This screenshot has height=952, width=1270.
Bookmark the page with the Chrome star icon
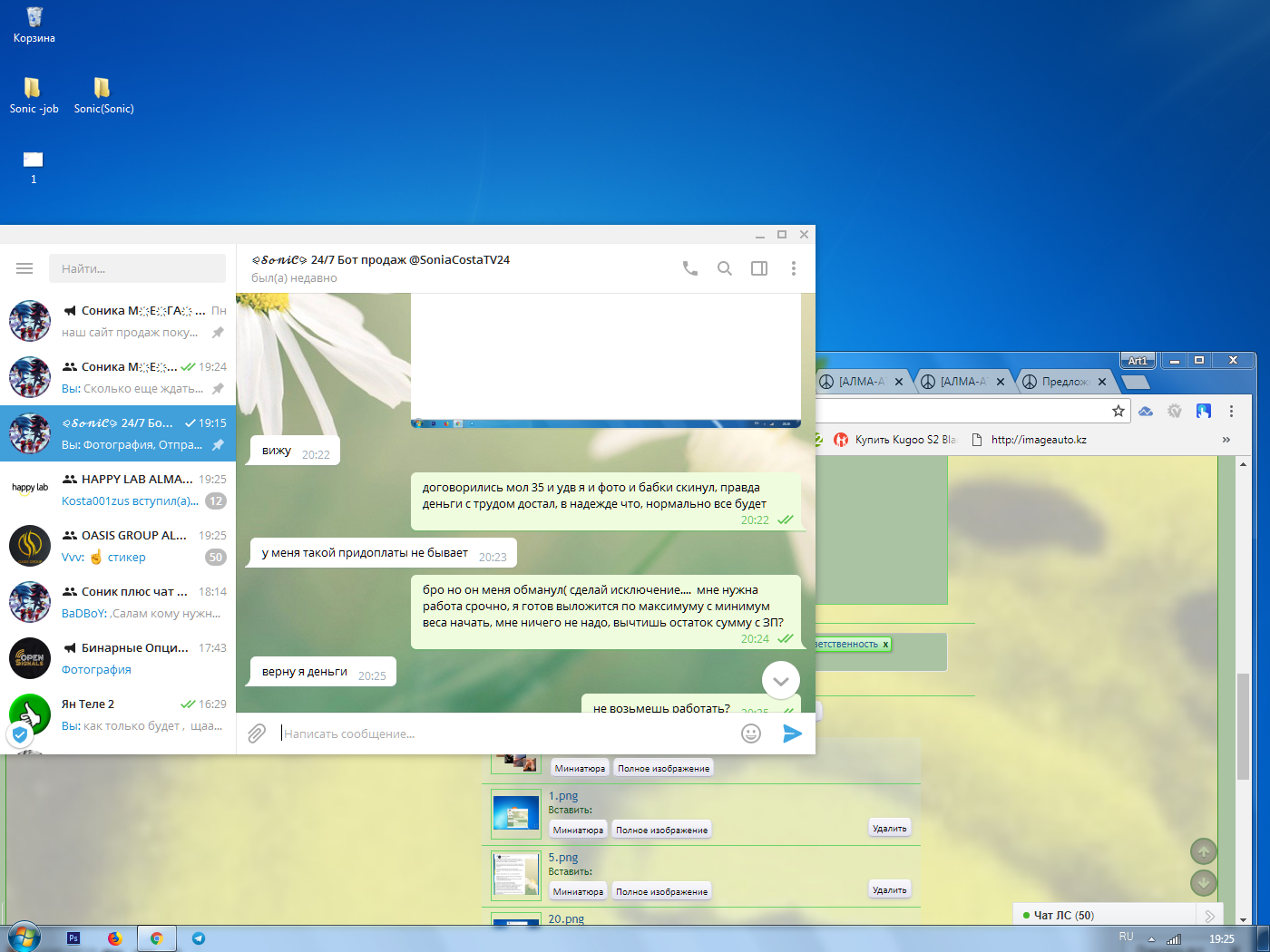point(1119,411)
